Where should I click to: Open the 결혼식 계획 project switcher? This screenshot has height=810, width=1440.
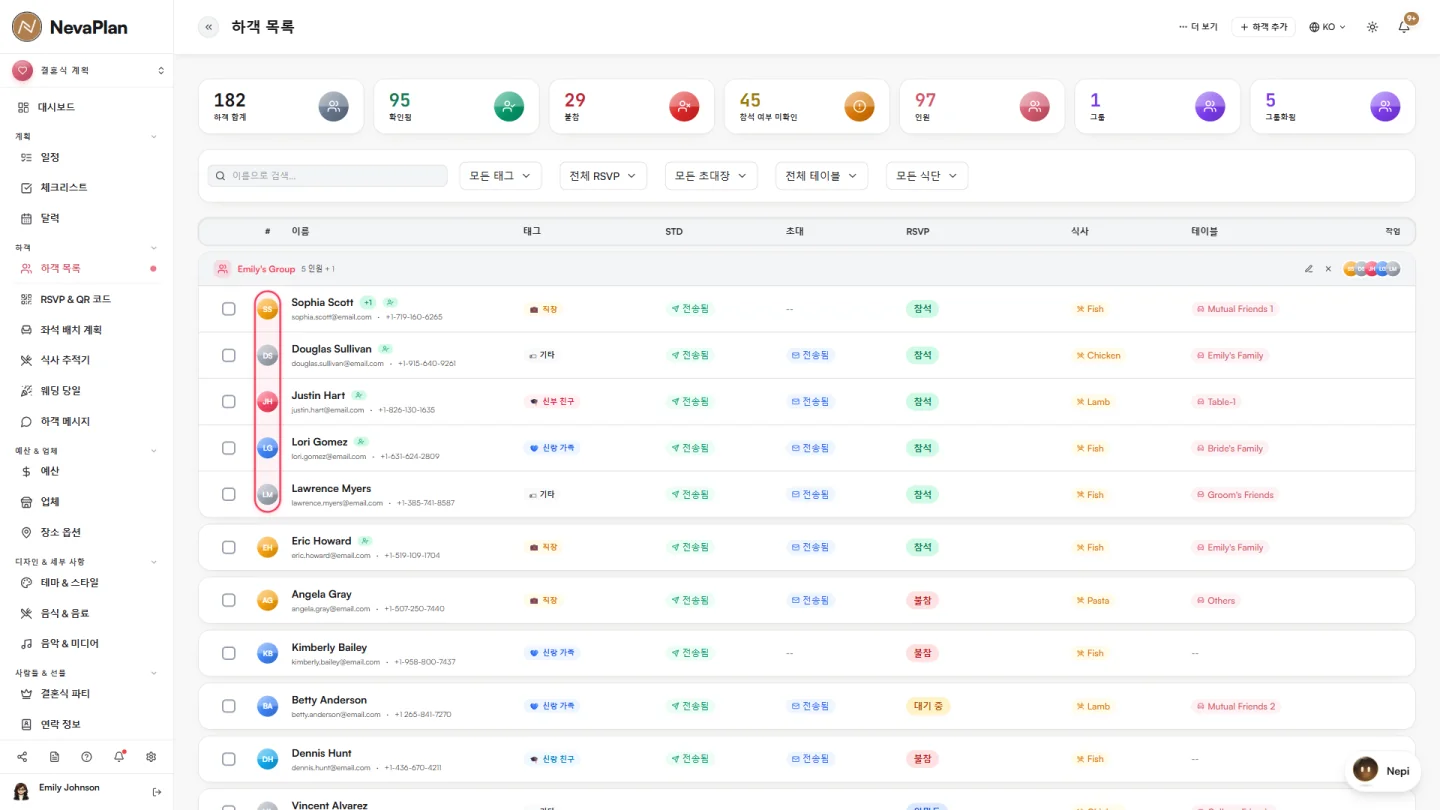coord(87,71)
